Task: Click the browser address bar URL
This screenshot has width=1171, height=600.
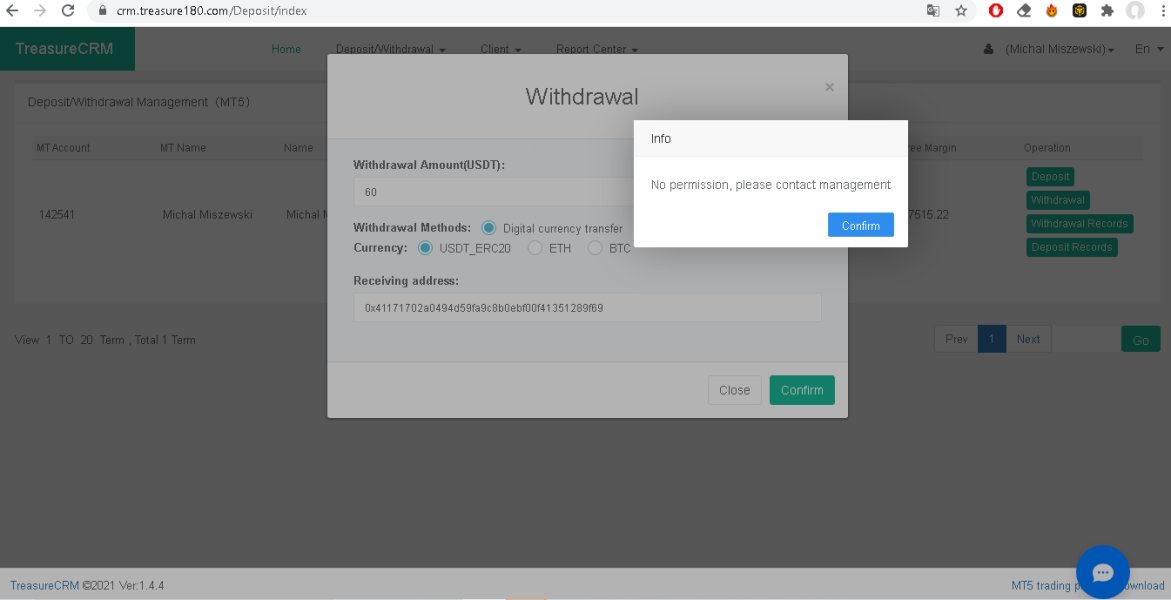Action: click(211, 11)
